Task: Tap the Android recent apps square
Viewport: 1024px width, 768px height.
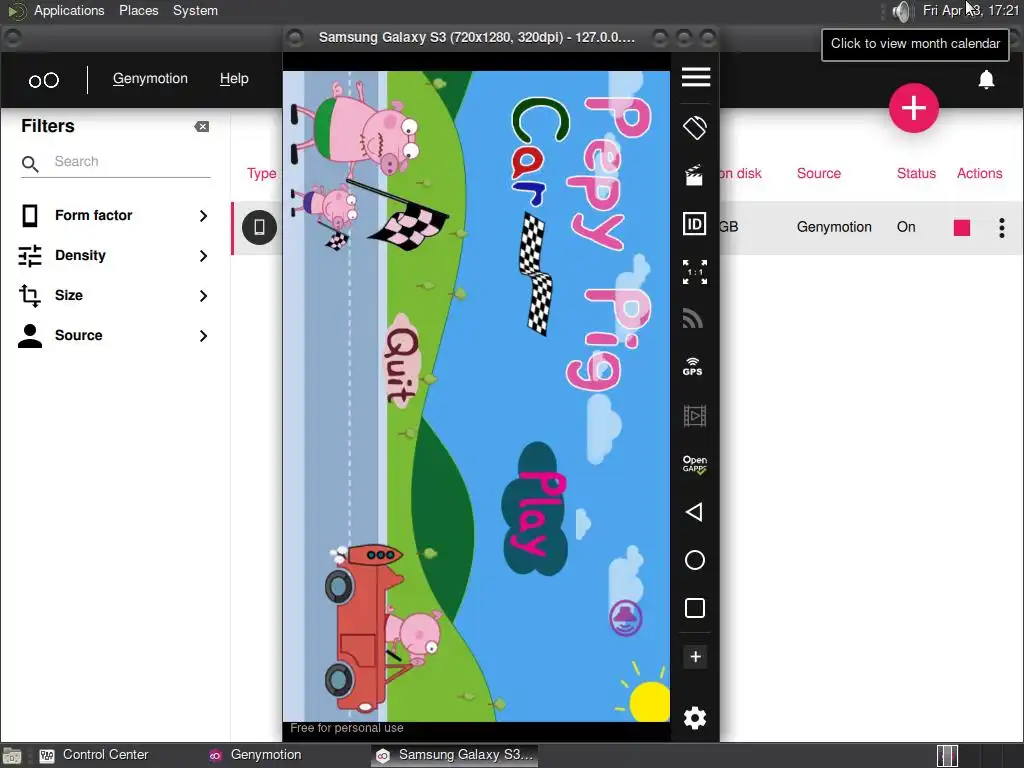Action: point(695,608)
